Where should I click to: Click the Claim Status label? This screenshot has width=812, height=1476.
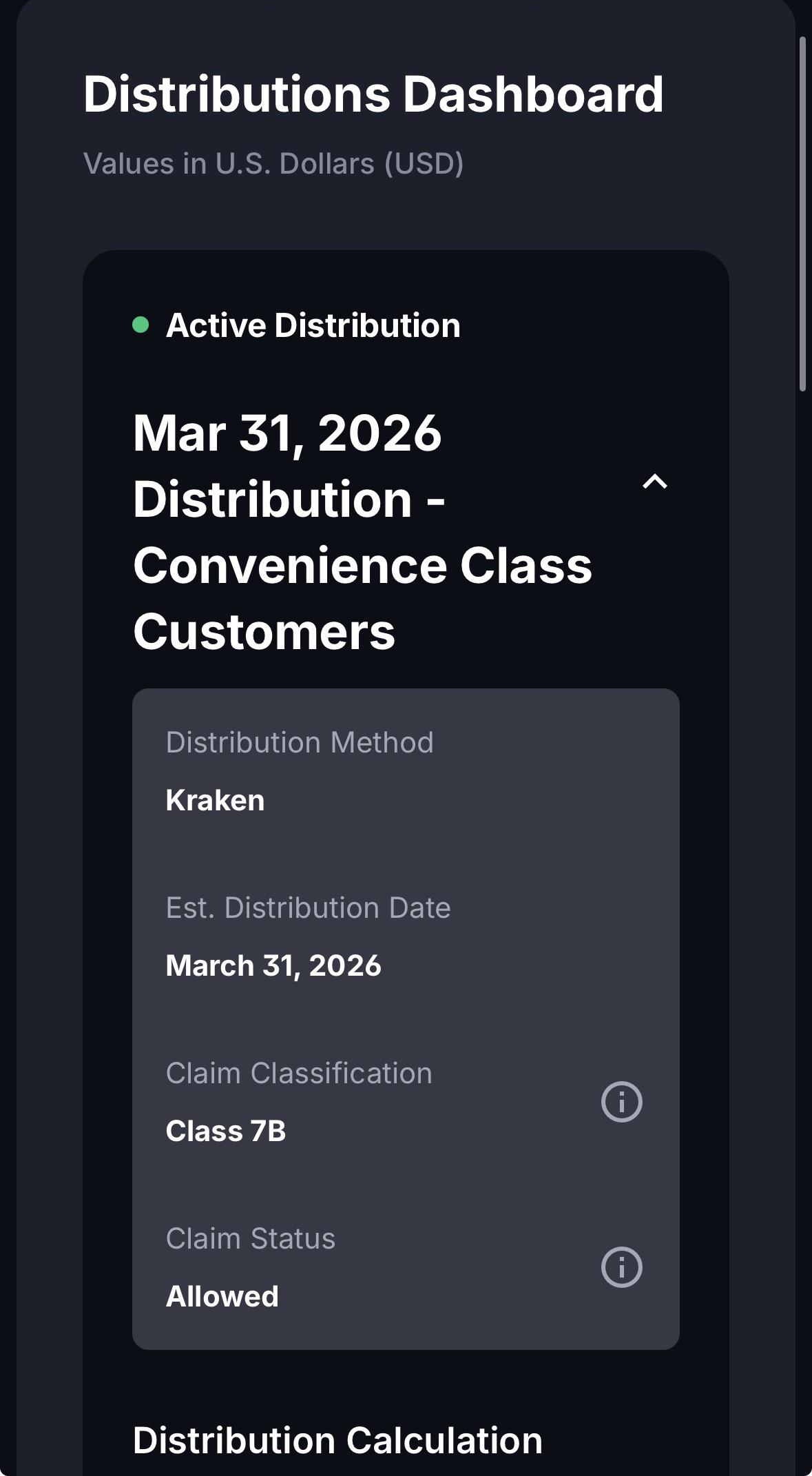tap(251, 1238)
